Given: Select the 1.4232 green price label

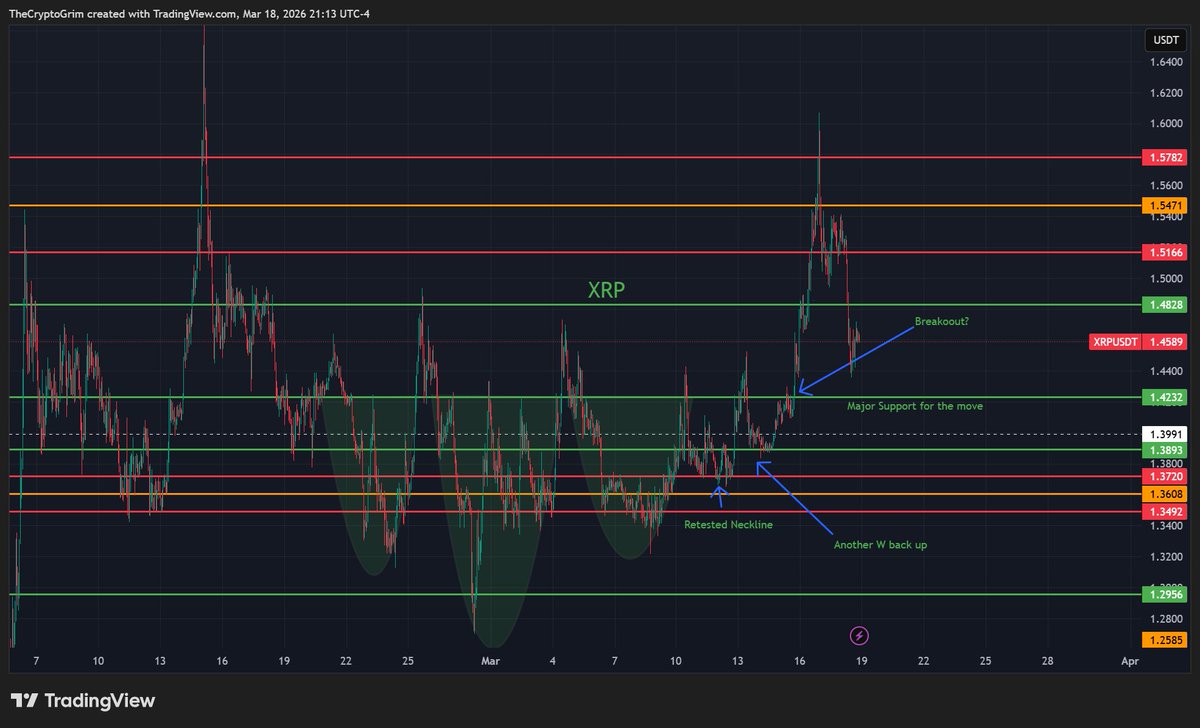Looking at the screenshot, I should click(x=1164, y=397).
